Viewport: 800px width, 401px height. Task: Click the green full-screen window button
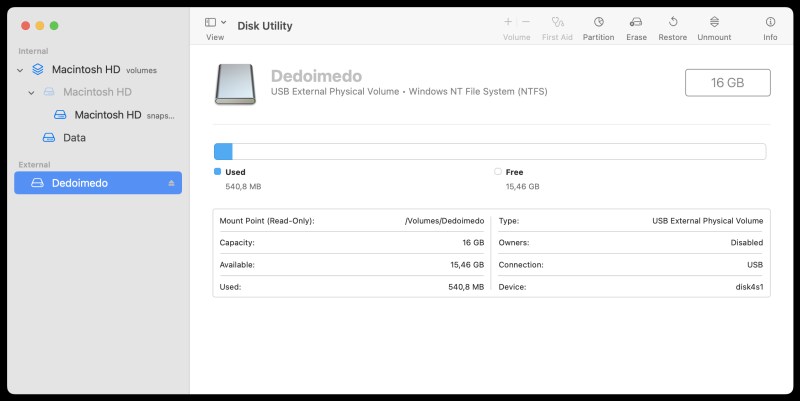(54, 26)
